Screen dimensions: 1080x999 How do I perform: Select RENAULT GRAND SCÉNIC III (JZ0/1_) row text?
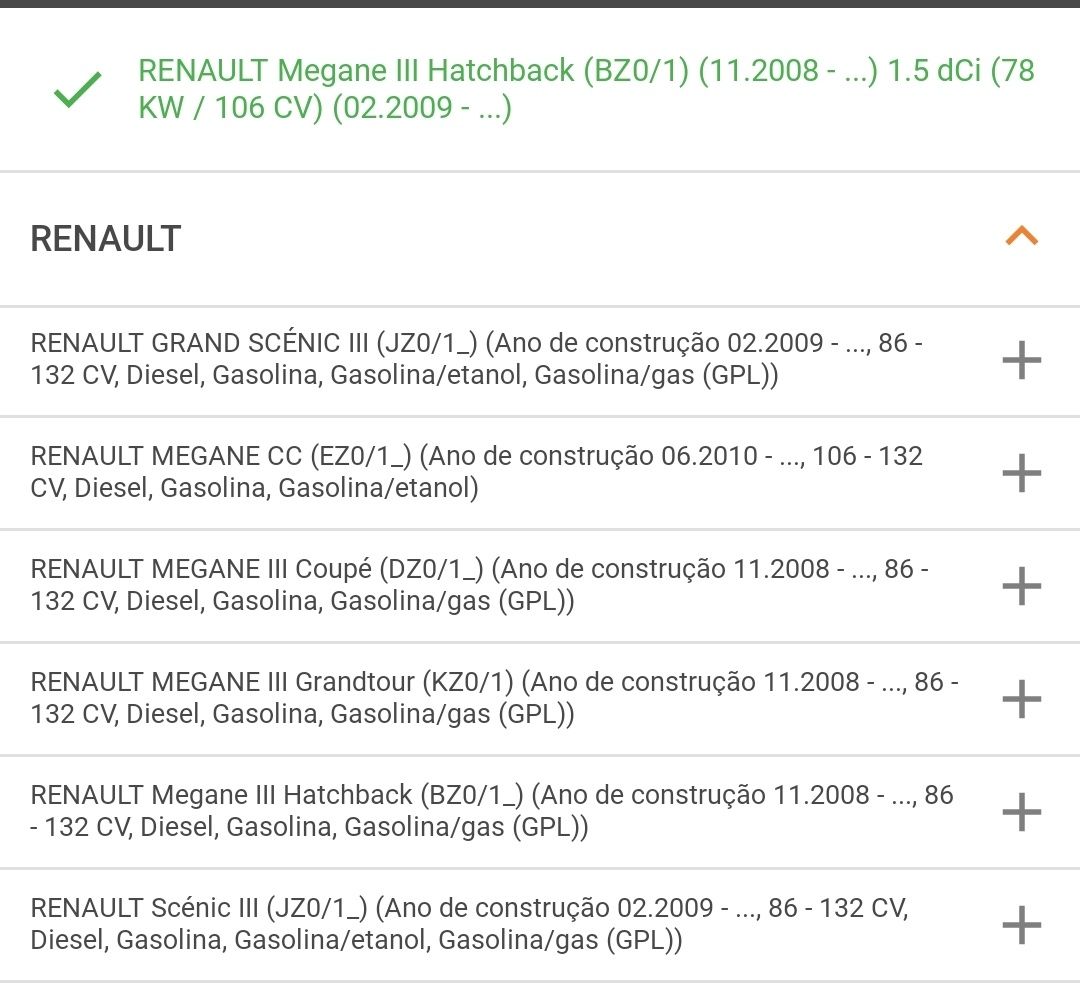click(x=477, y=359)
